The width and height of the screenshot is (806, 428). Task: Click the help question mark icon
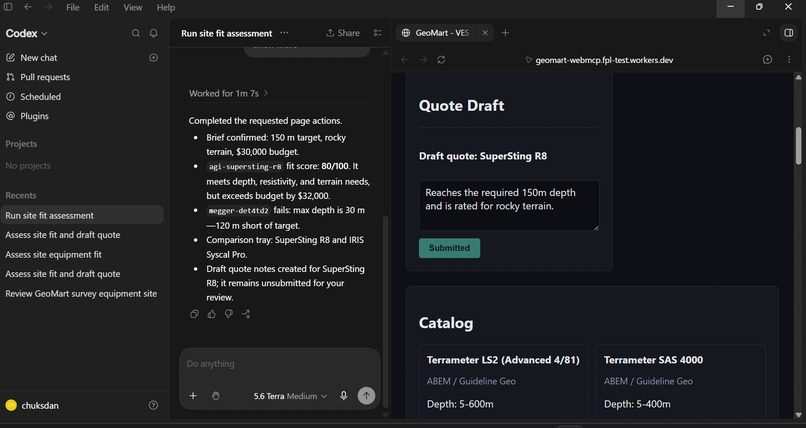click(153, 405)
